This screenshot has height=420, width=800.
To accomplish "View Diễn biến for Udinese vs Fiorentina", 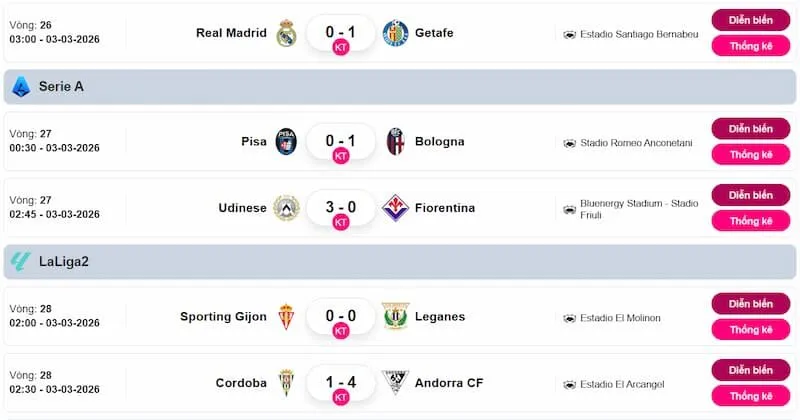I will coord(750,195).
